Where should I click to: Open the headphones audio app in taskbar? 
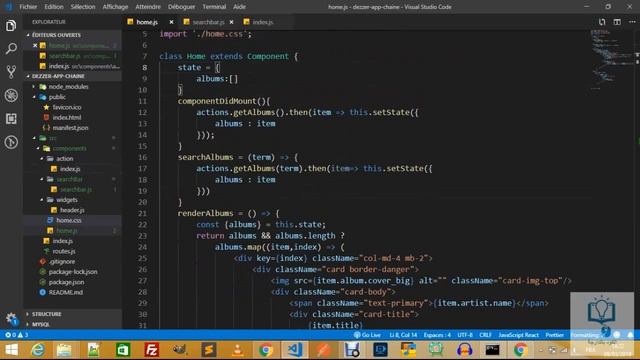[464, 350]
